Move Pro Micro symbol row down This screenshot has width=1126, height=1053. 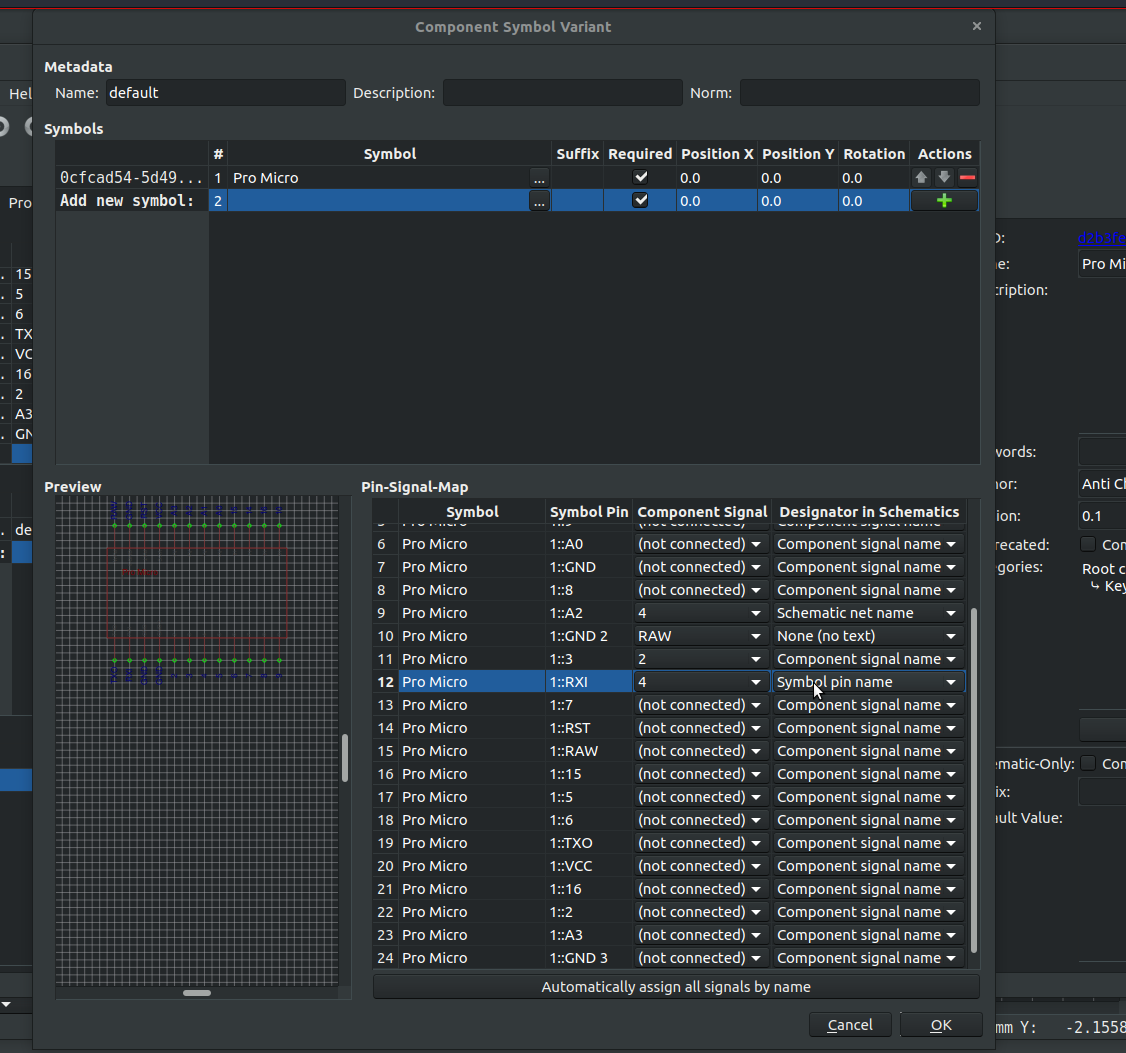[x=944, y=177]
